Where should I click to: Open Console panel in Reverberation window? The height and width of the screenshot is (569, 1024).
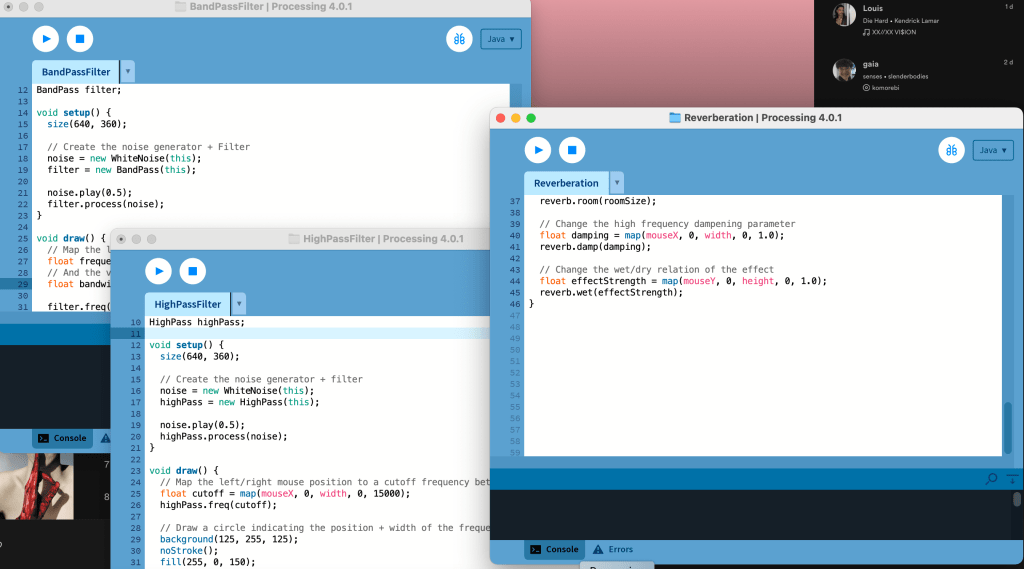(x=555, y=549)
